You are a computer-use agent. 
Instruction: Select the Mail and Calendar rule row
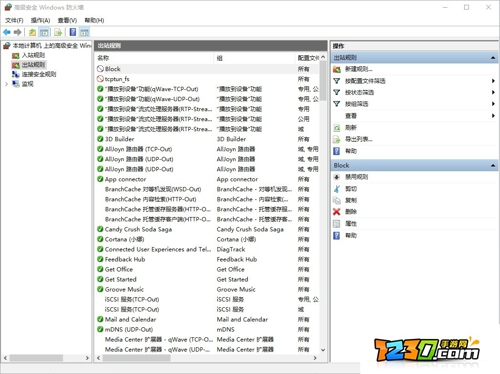pos(207,319)
